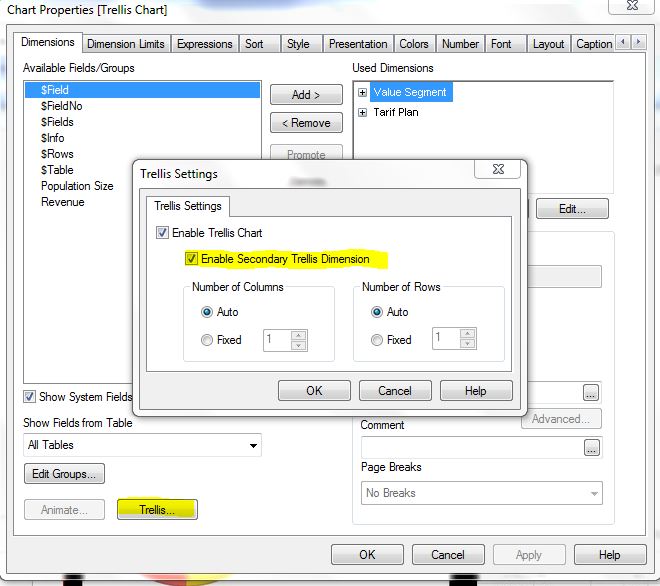Select Auto for Number of Columns

[x=207, y=312]
